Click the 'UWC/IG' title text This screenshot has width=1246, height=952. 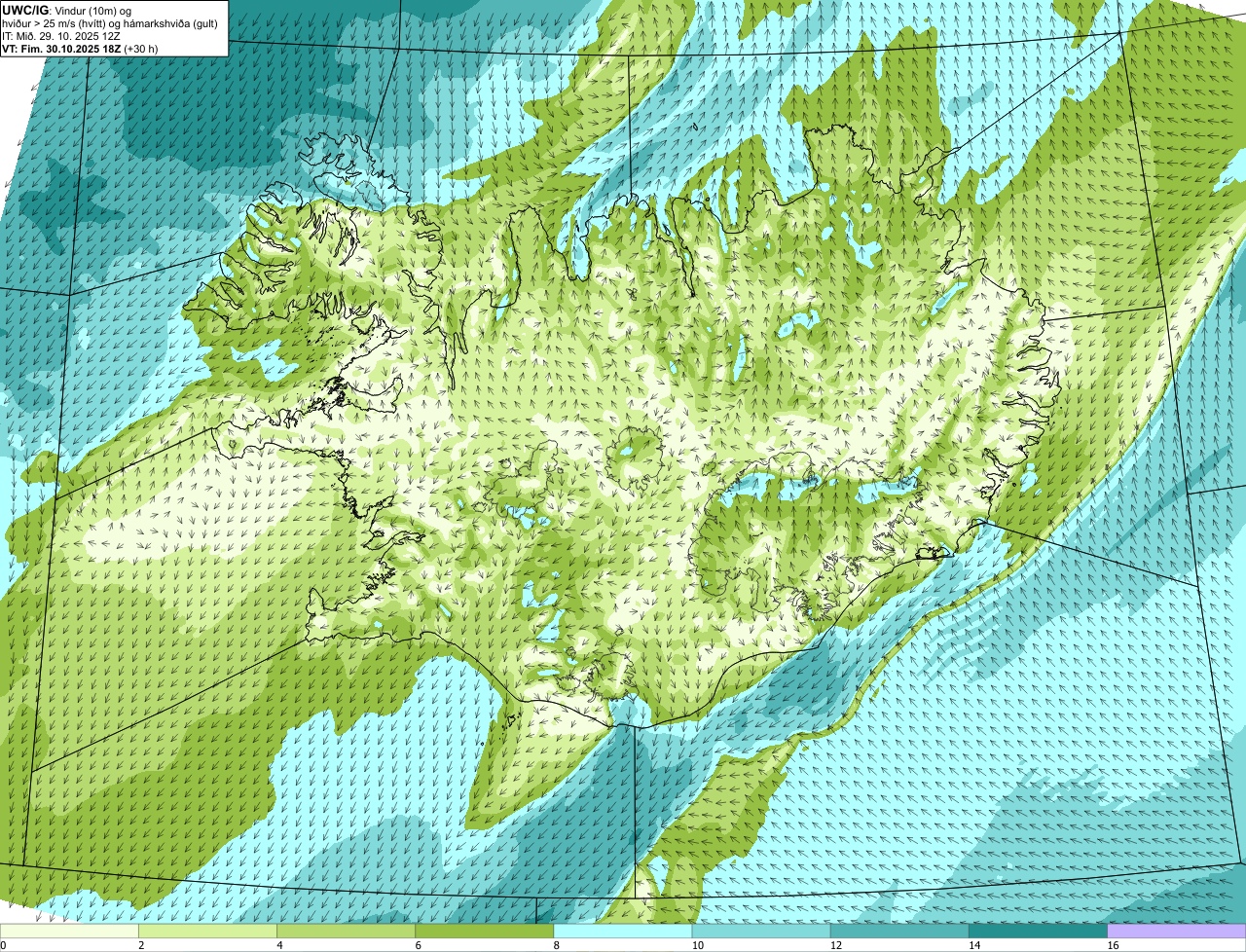25,11
